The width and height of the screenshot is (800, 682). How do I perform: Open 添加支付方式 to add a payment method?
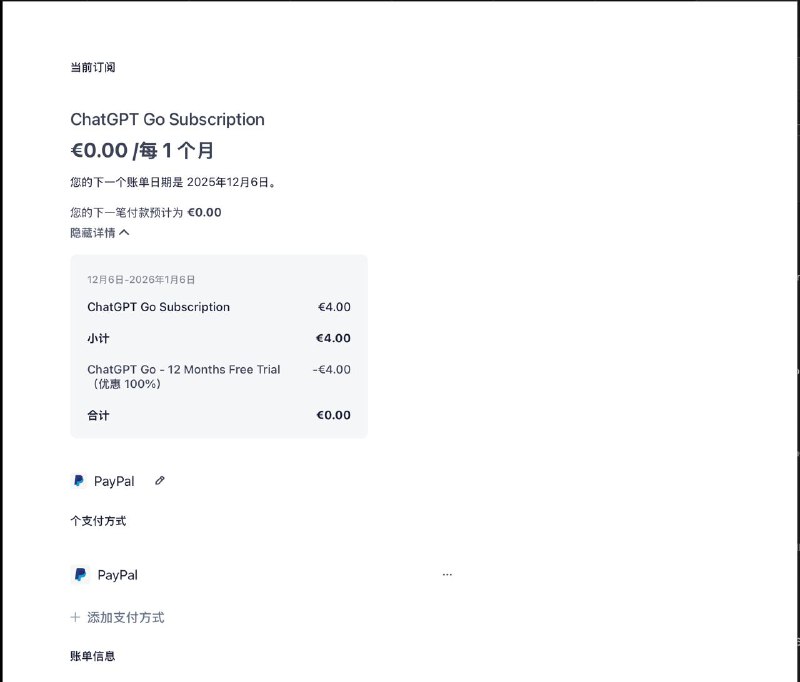click(x=126, y=617)
